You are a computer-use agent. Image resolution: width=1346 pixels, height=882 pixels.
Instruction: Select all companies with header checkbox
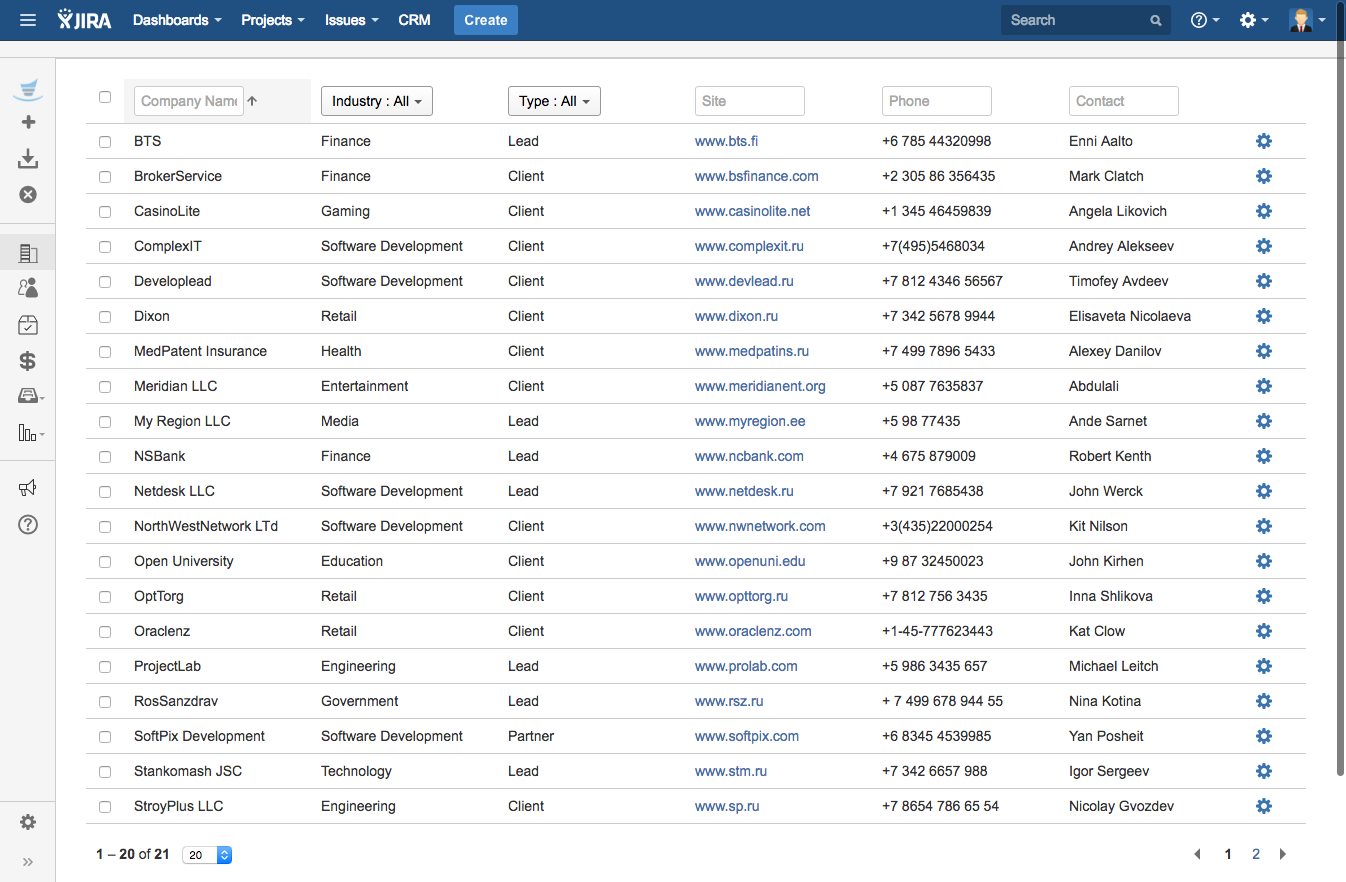(105, 97)
